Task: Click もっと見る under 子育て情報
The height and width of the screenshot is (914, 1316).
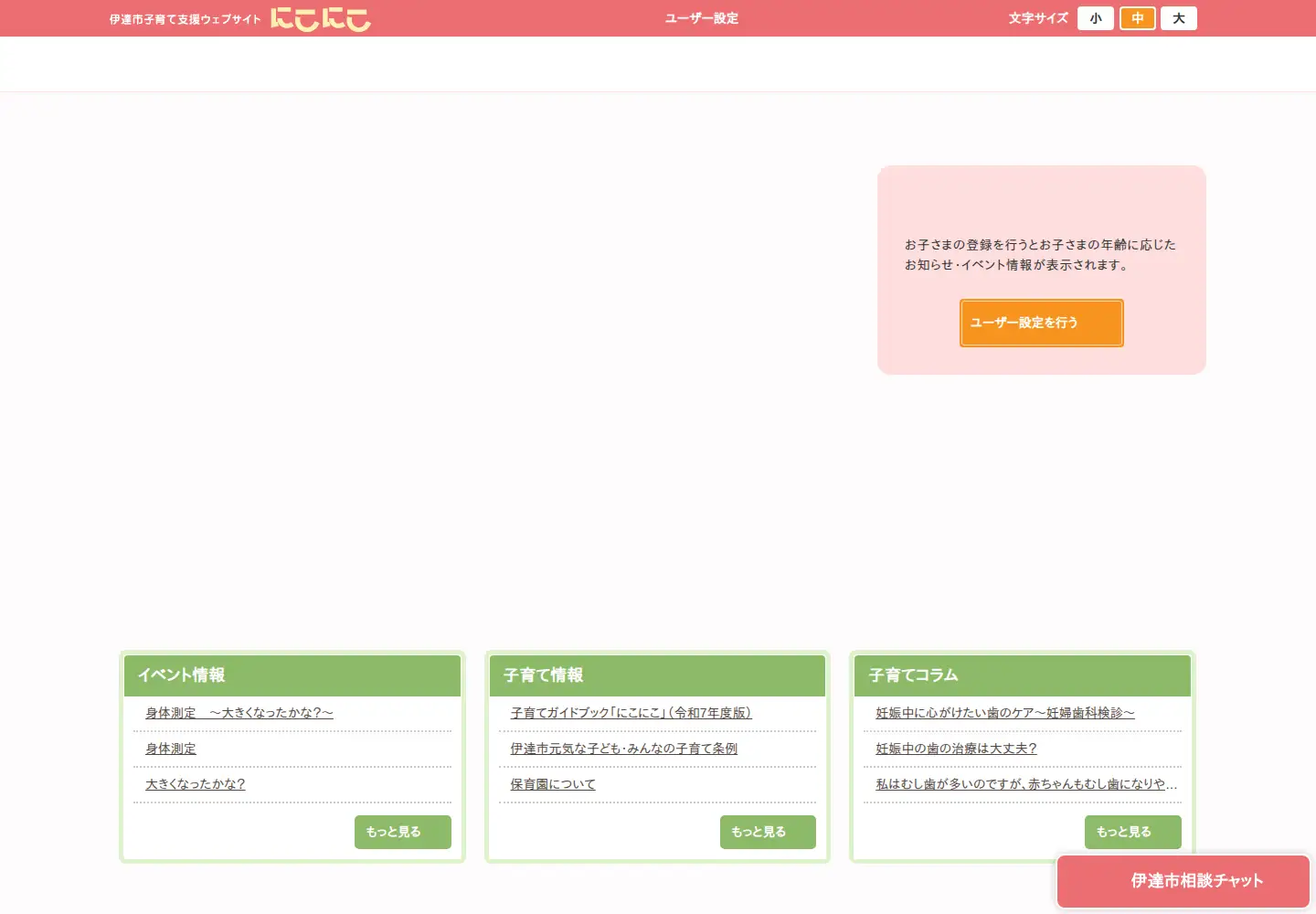Action: click(x=768, y=832)
